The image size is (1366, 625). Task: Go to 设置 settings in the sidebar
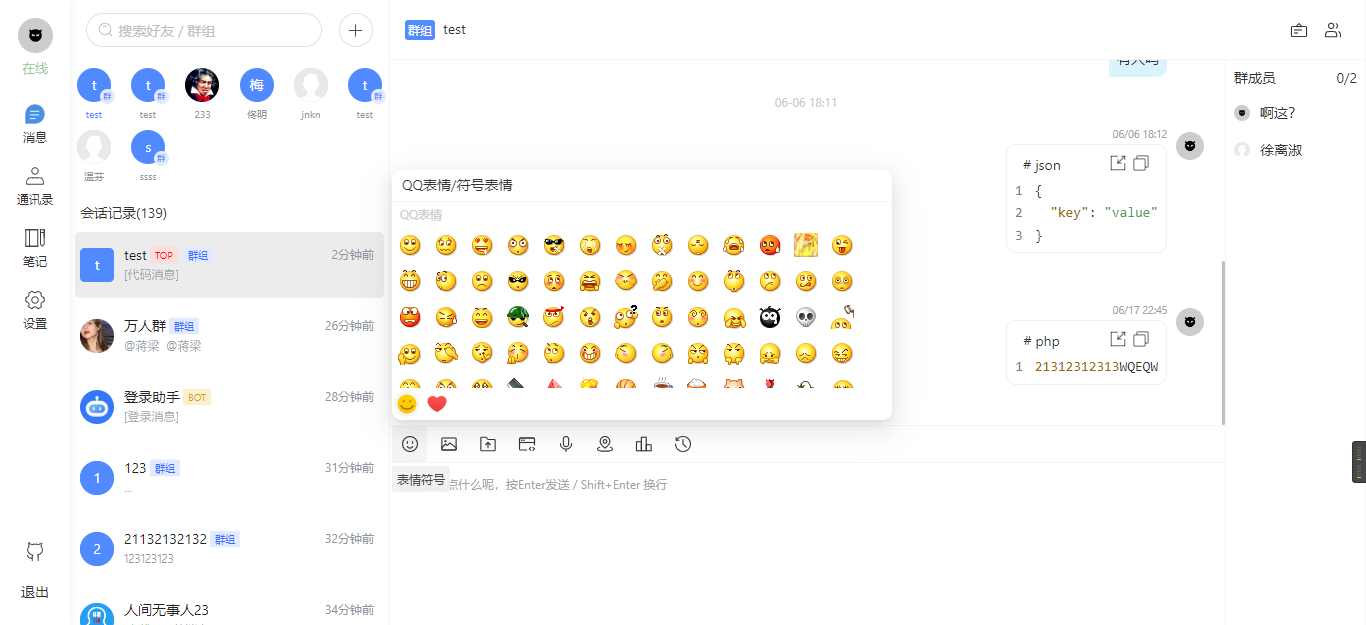(x=35, y=310)
